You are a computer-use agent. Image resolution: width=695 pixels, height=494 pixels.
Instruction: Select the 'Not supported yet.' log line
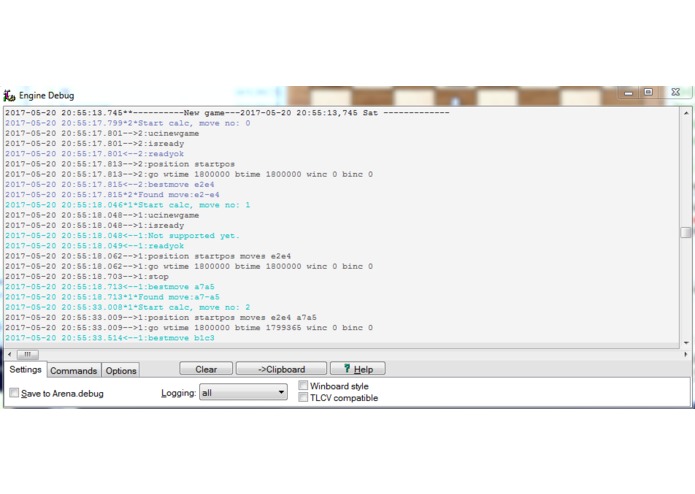coord(122,236)
